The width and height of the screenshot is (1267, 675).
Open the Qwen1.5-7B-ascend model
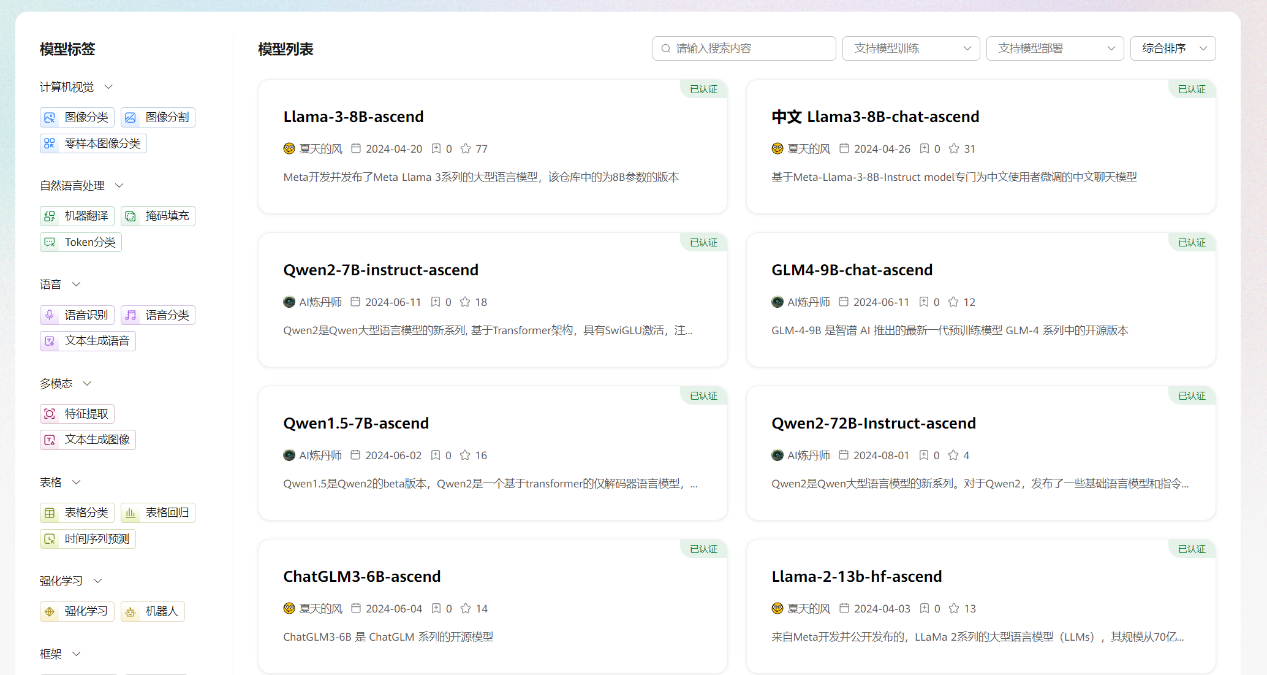coord(356,423)
